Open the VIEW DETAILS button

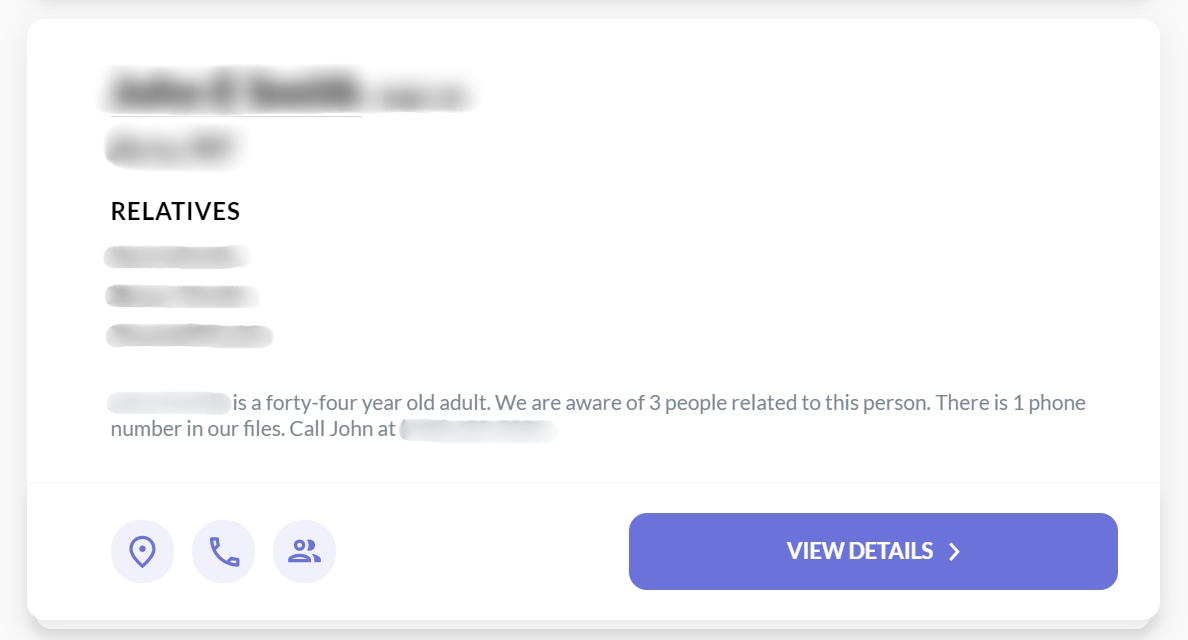click(873, 551)
